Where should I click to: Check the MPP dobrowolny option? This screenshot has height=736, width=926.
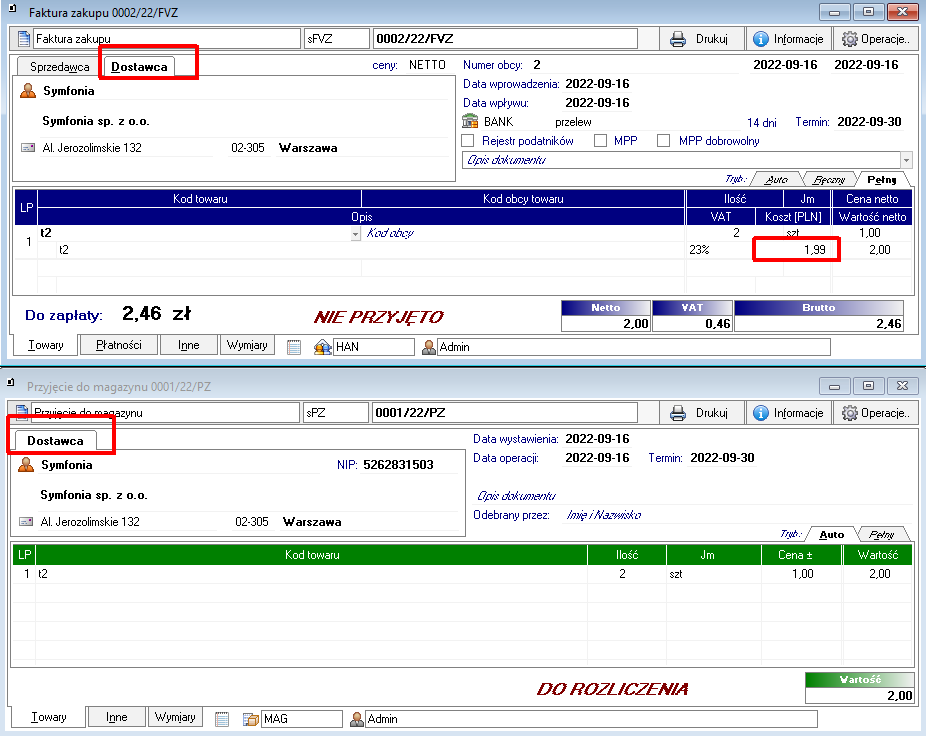pos(663,141)
